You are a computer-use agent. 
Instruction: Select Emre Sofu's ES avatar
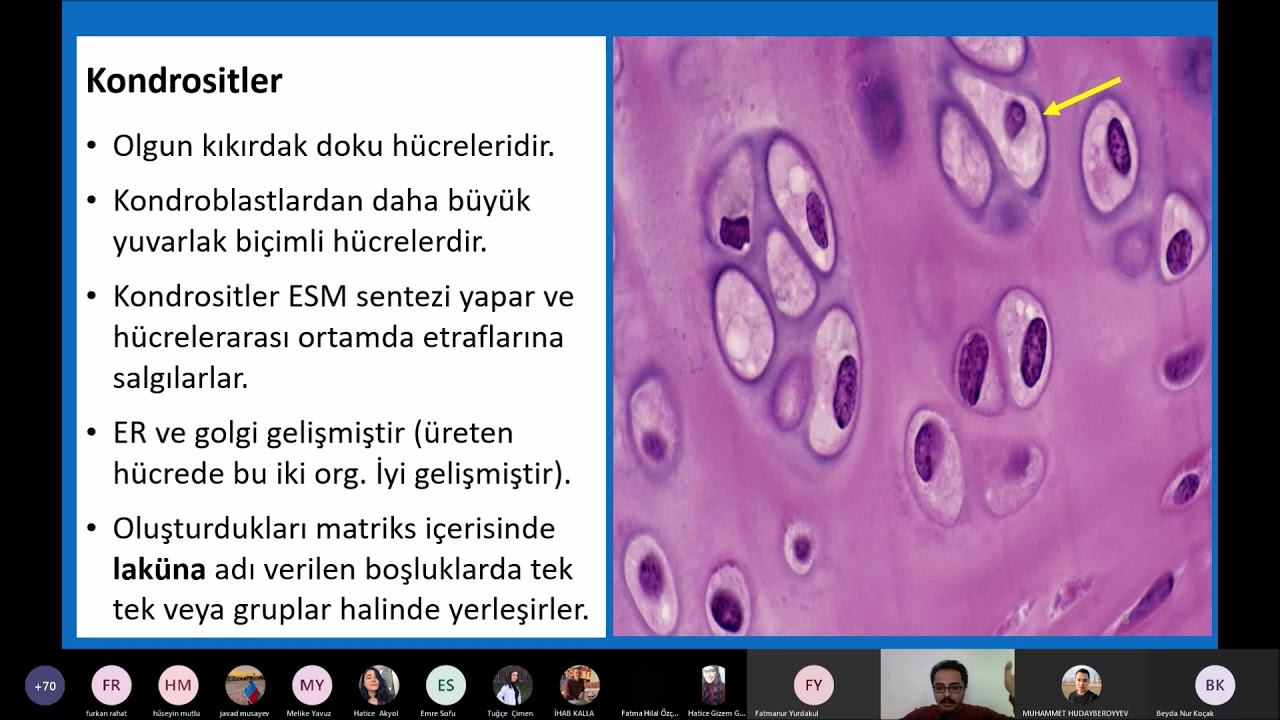point(445,685)
